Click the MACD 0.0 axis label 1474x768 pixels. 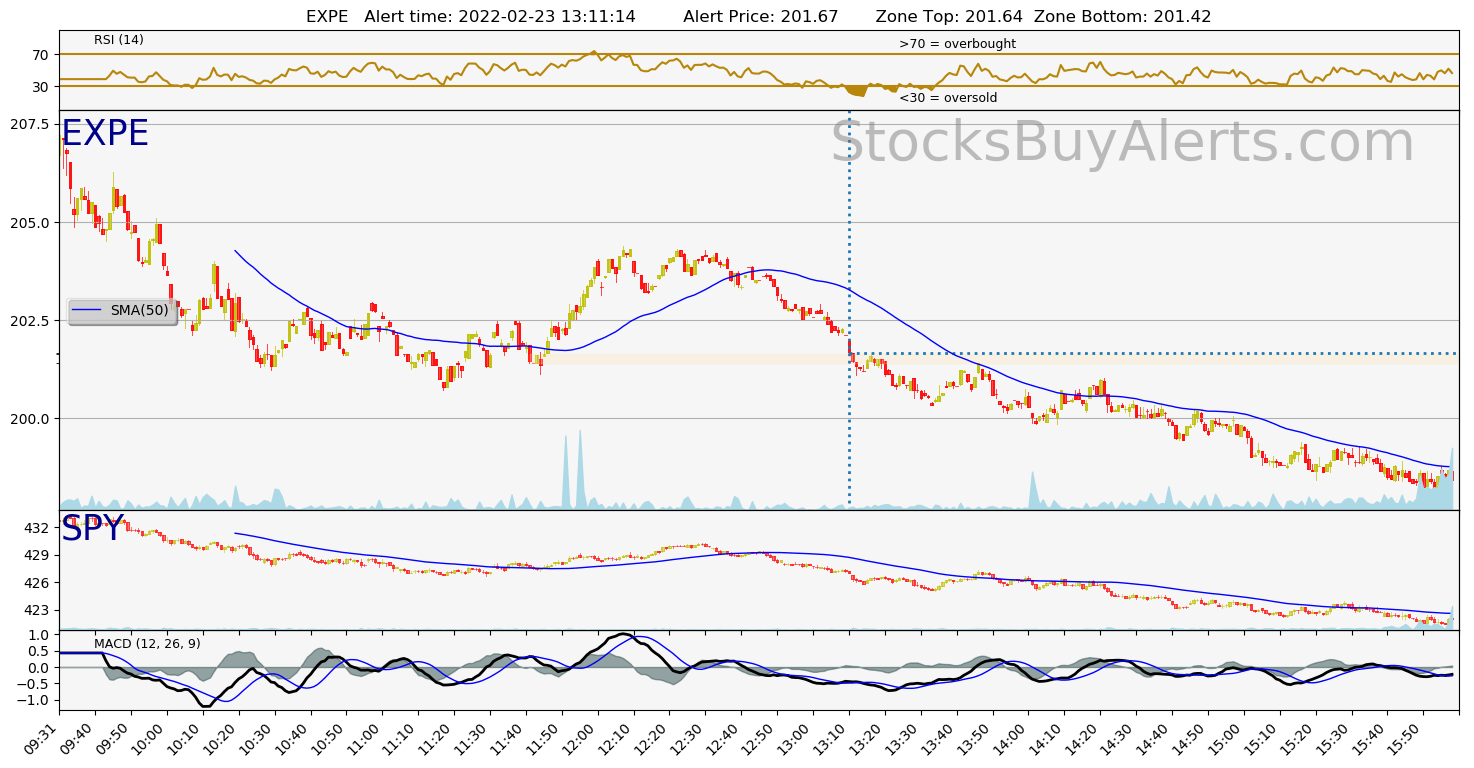(38, 668)
